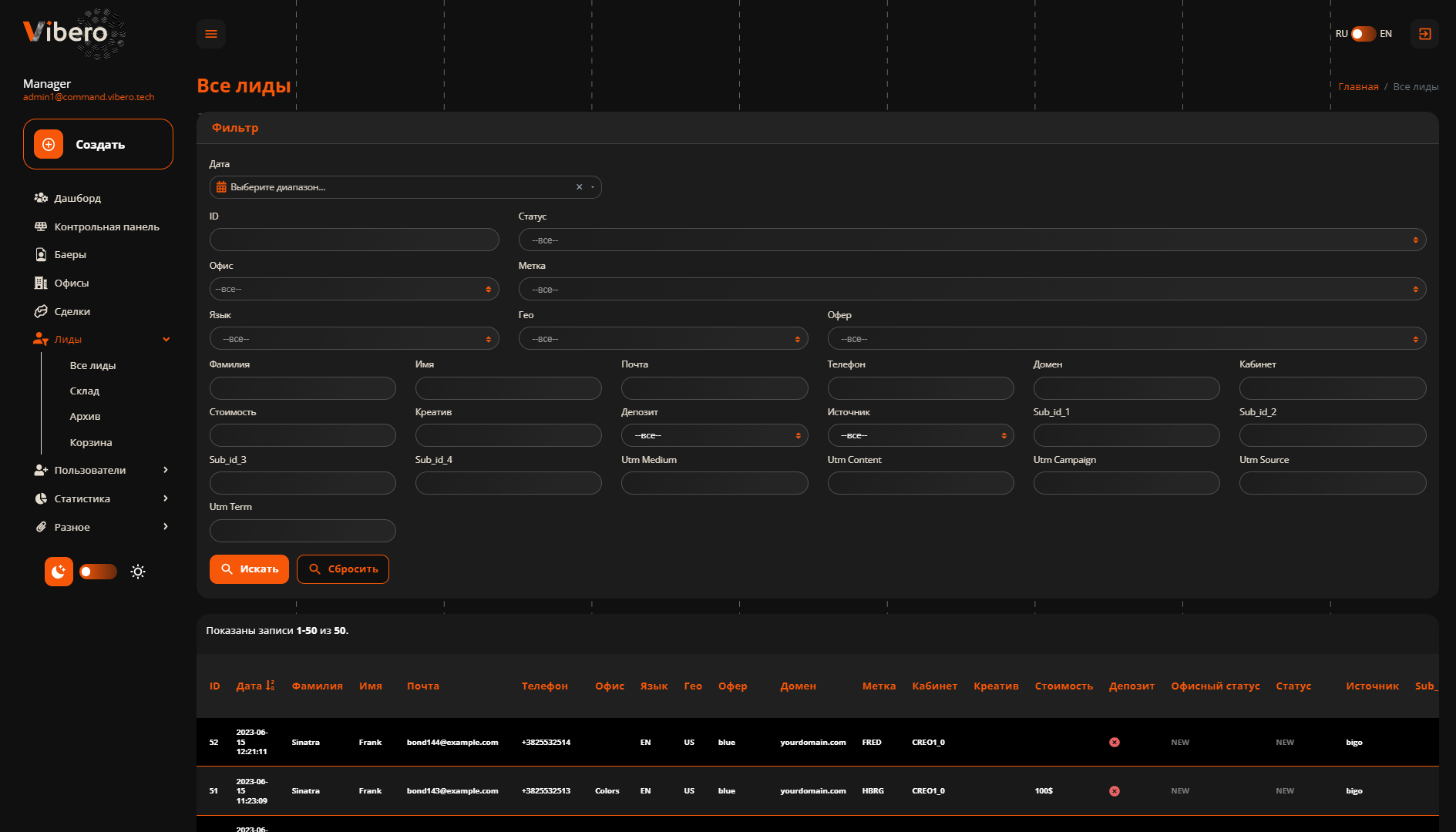The image size is (1456, 832).
Task: Toggle the RU/EN language switch
Action: 1364,34
